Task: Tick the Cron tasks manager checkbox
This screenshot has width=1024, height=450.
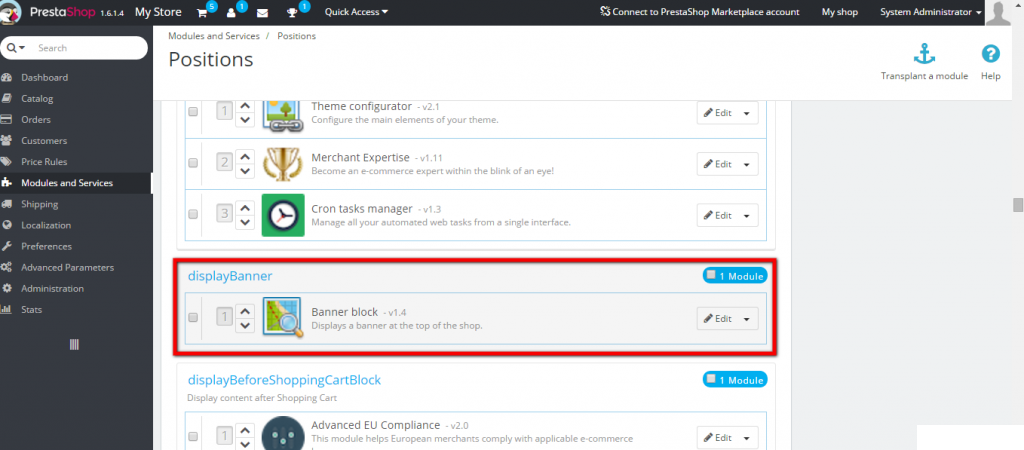Action: [193, 214]
